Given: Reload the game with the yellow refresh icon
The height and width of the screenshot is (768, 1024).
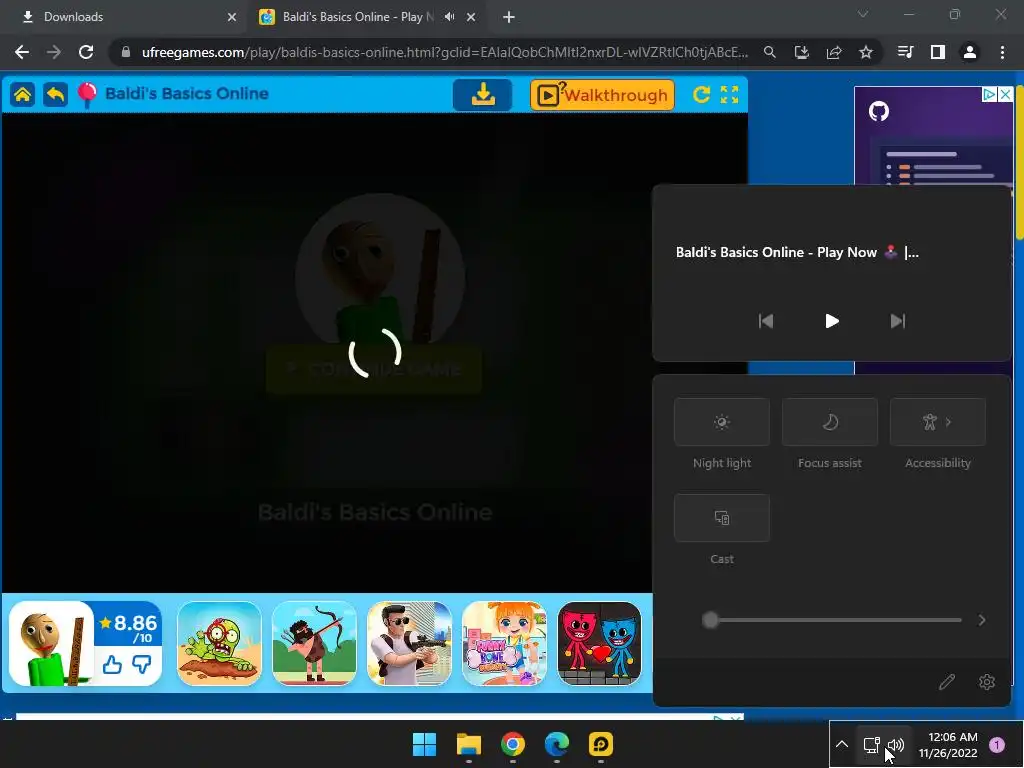Looking at the screenshot, I should click(x=701, y=95).
